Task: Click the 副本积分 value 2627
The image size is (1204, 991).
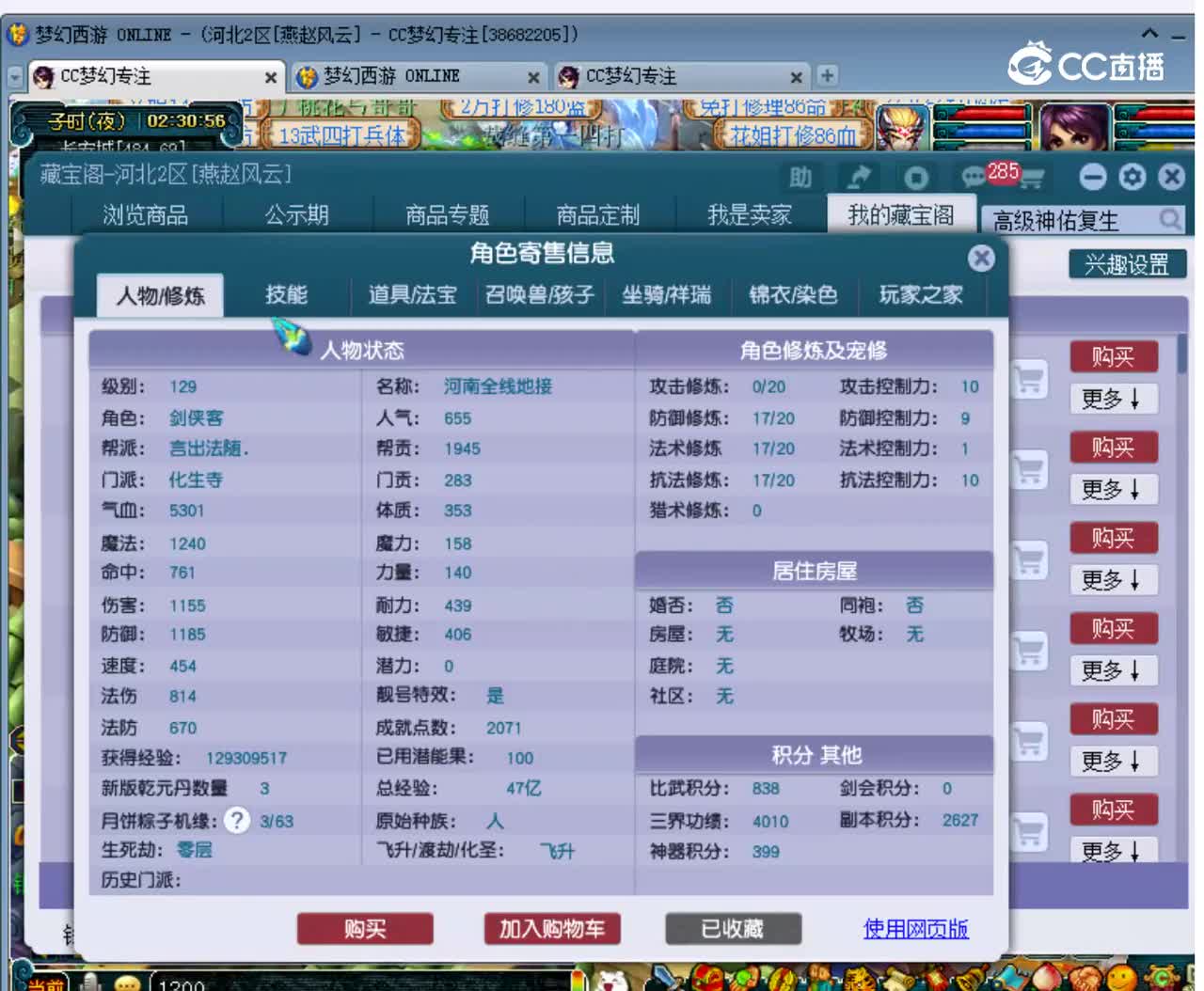Action: pyautogui.click(x=960, y=820)
